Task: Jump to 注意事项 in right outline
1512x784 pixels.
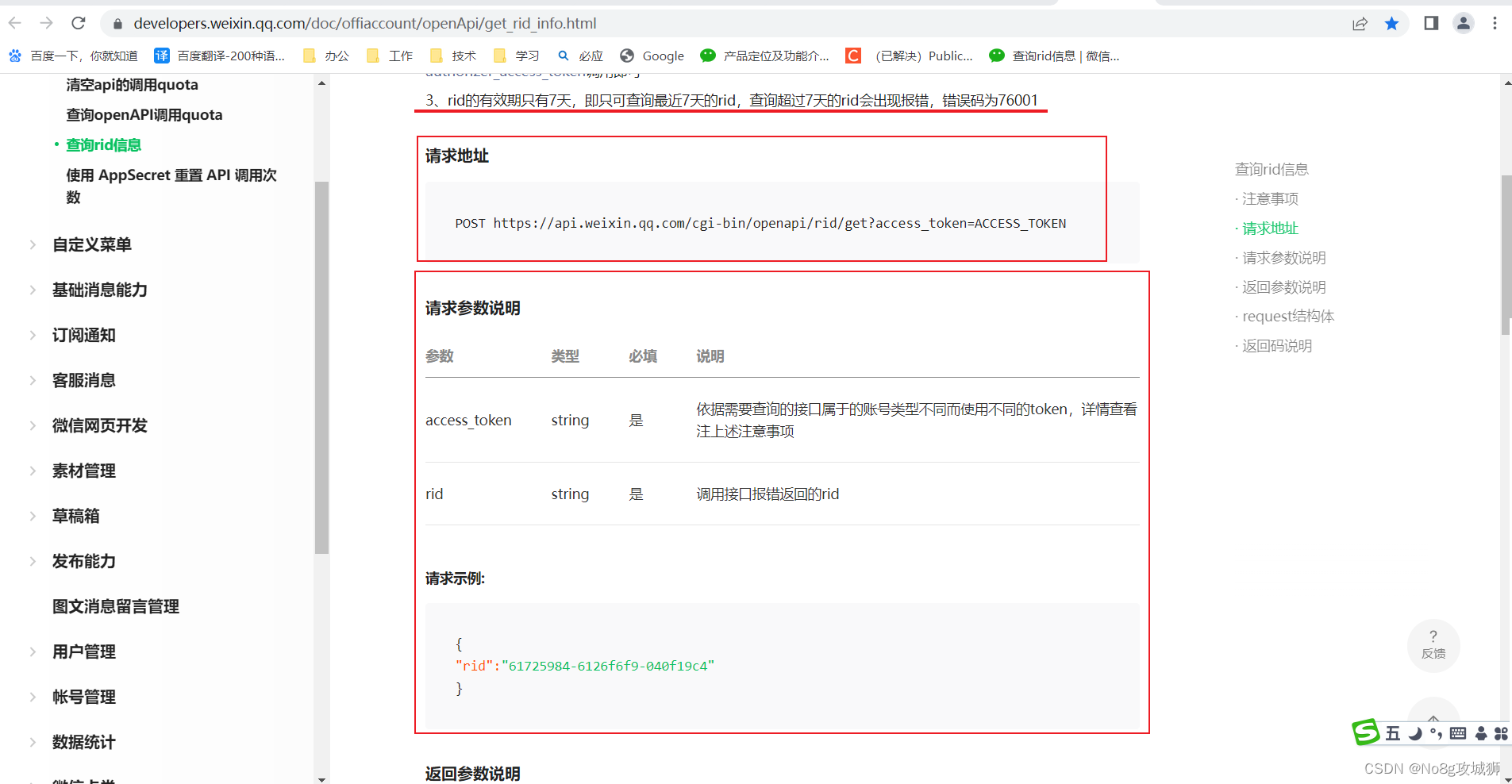Action: coord(1270,198)
